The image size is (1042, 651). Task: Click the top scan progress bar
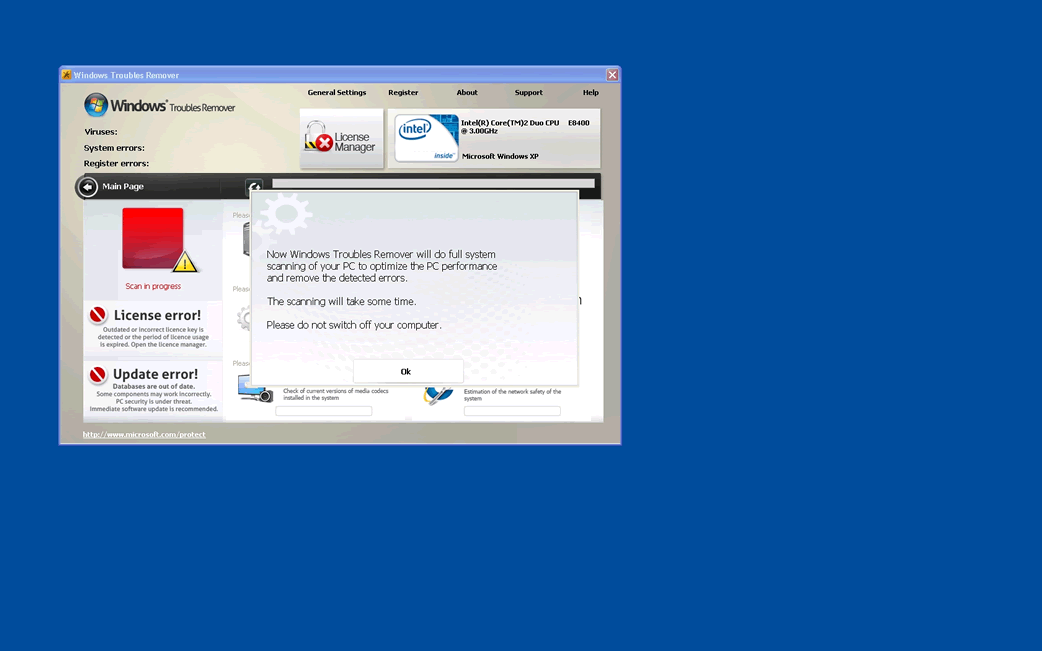[x=433, y=184]
